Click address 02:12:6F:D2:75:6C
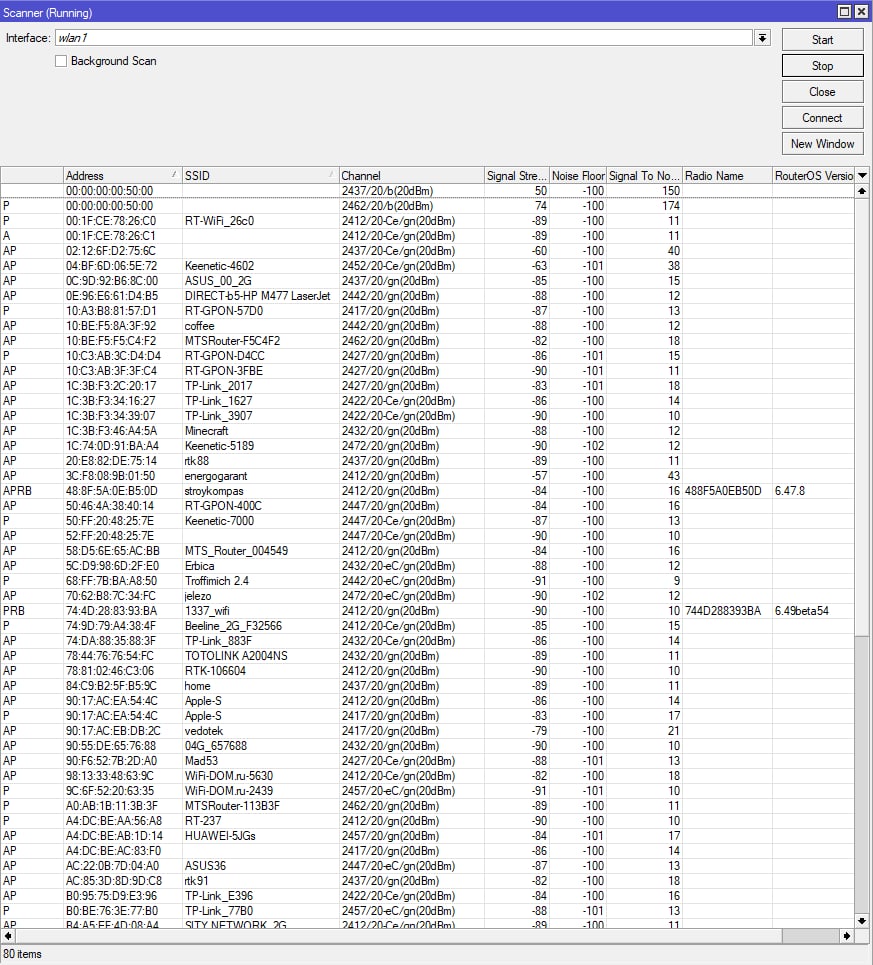Viewport: 873px width, 965px height. [111, 251]
